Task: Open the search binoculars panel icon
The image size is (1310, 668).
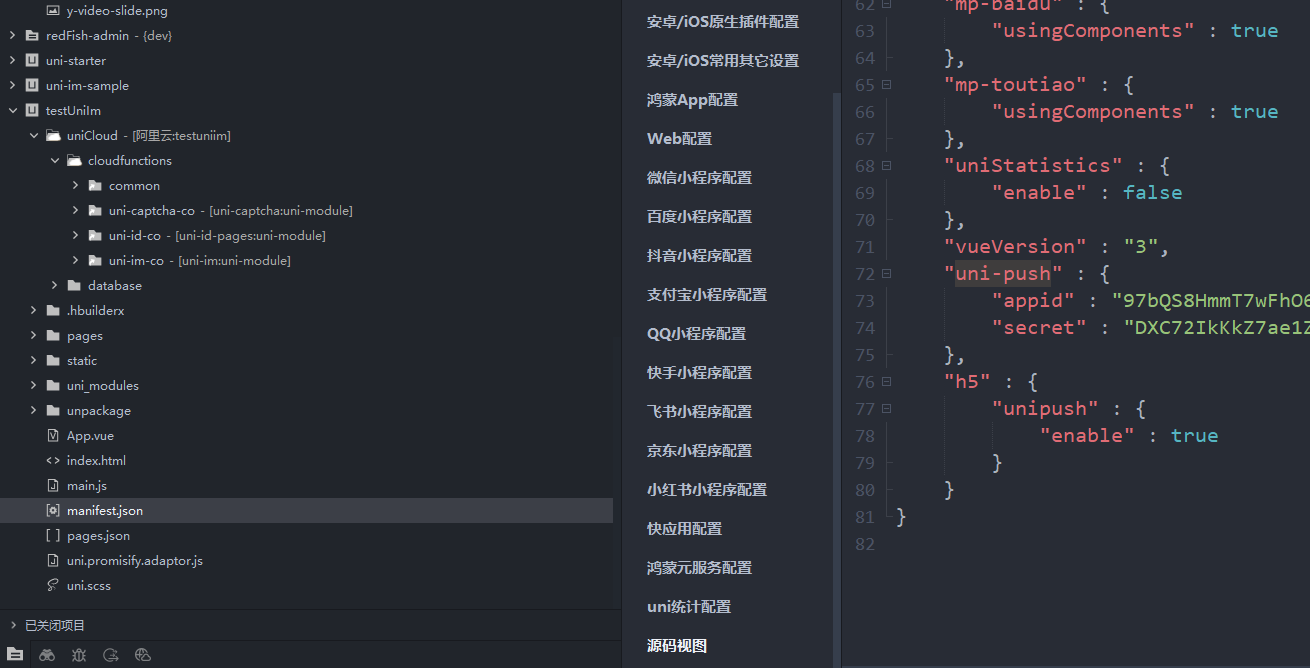Action: tap(47, 655)
